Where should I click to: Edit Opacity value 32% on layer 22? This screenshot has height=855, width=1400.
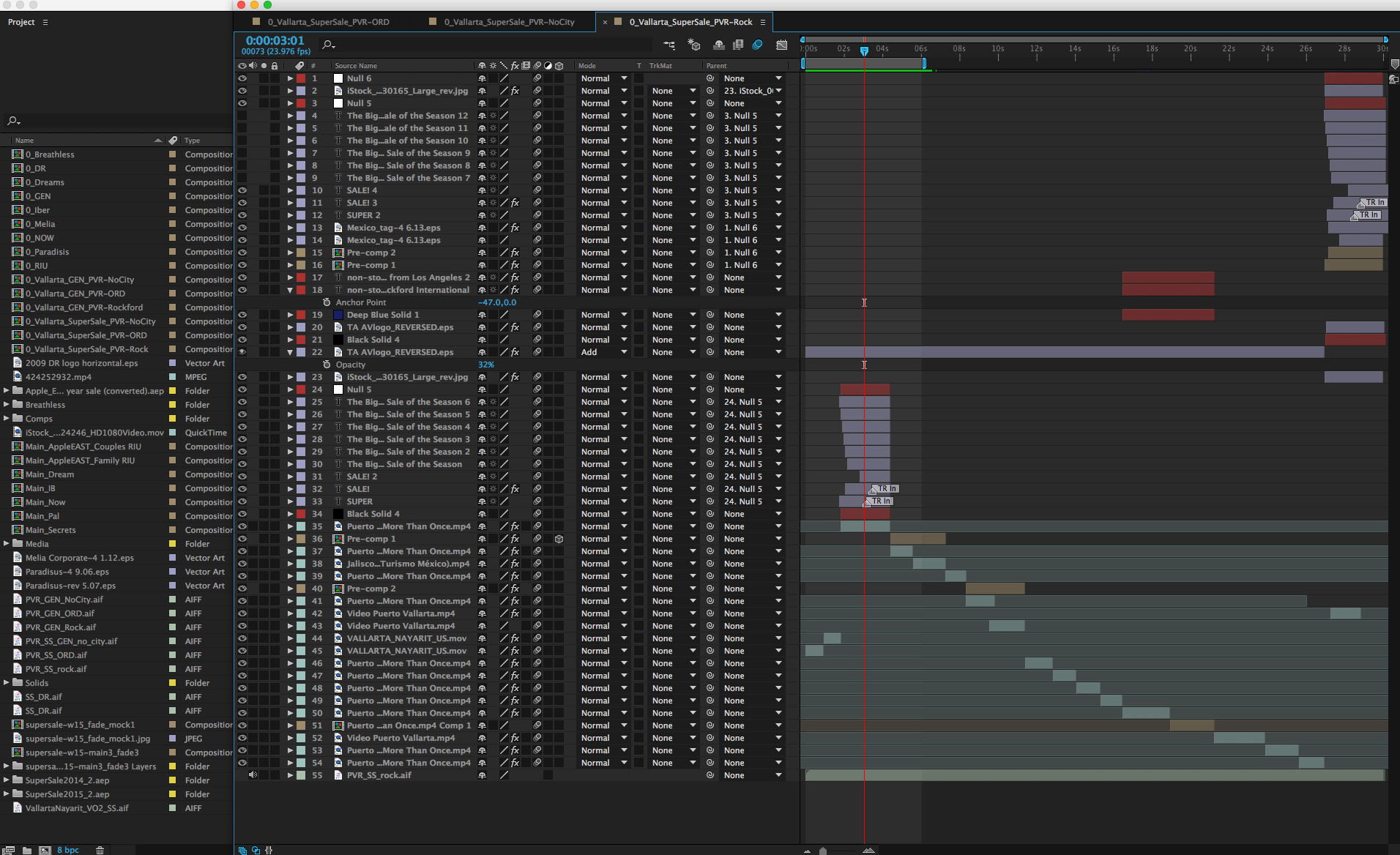(x=486, y=365)
